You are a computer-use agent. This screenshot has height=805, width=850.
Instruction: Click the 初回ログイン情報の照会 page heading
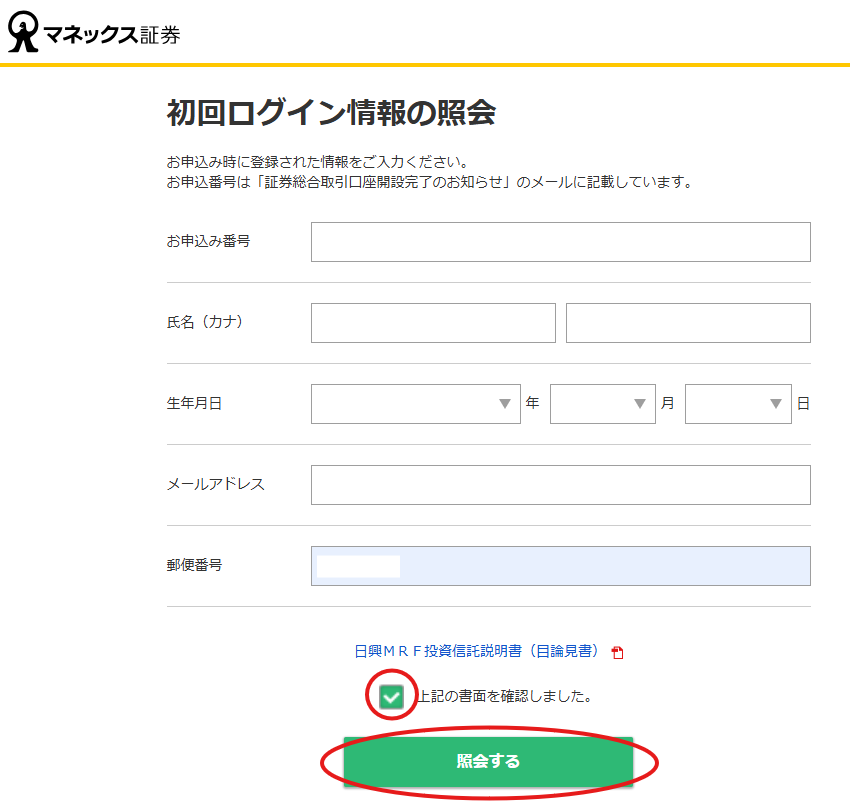[331, 113]
